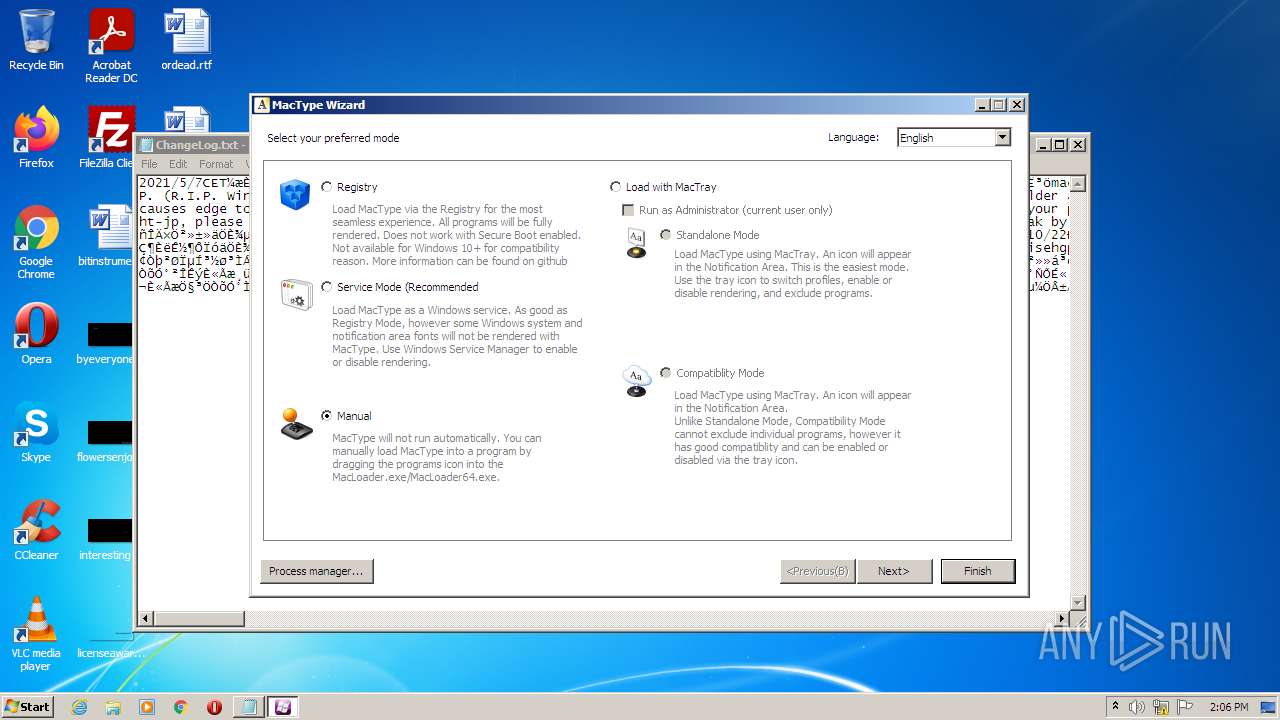This screenshot has width=1280, height=720.
Task: Launch Internet Explorer from the taskbar
Action: [x=80, y=707]
